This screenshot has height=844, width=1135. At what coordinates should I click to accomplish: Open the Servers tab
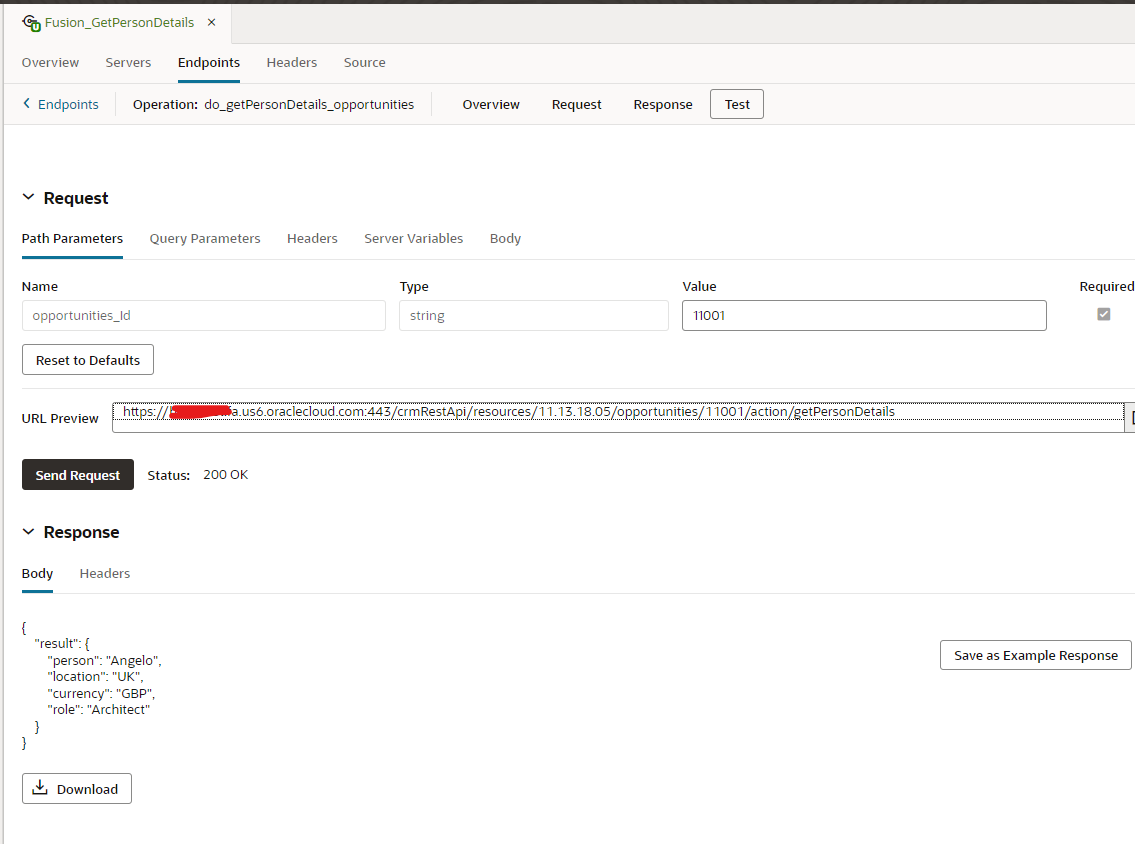(128, 62)
